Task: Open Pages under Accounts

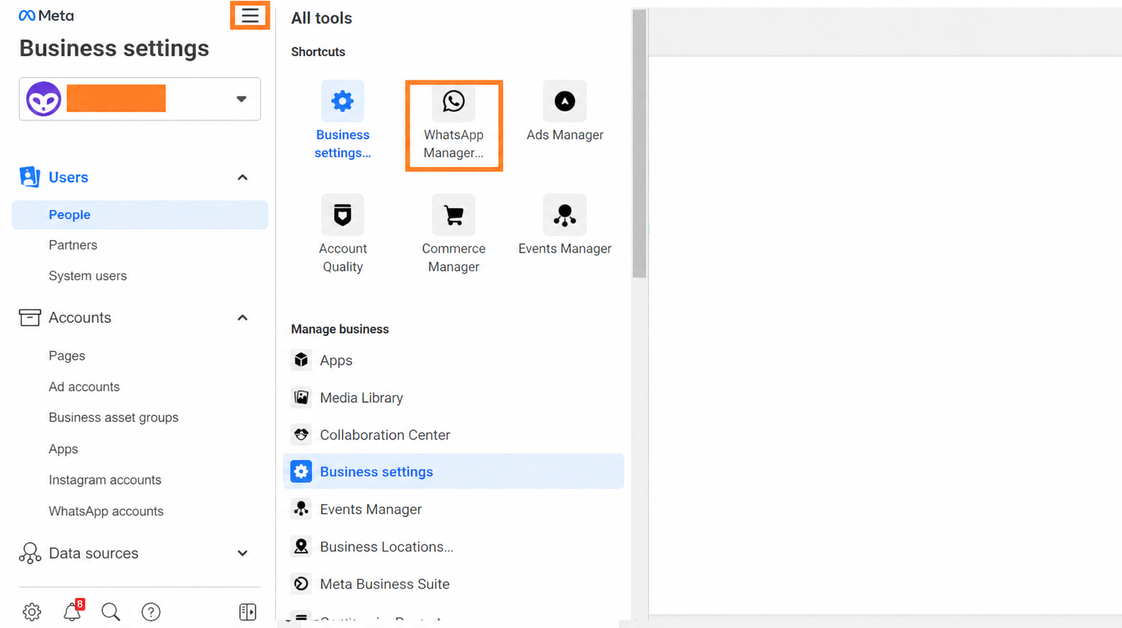Action: pyautogui.click(x=67, y=356)
